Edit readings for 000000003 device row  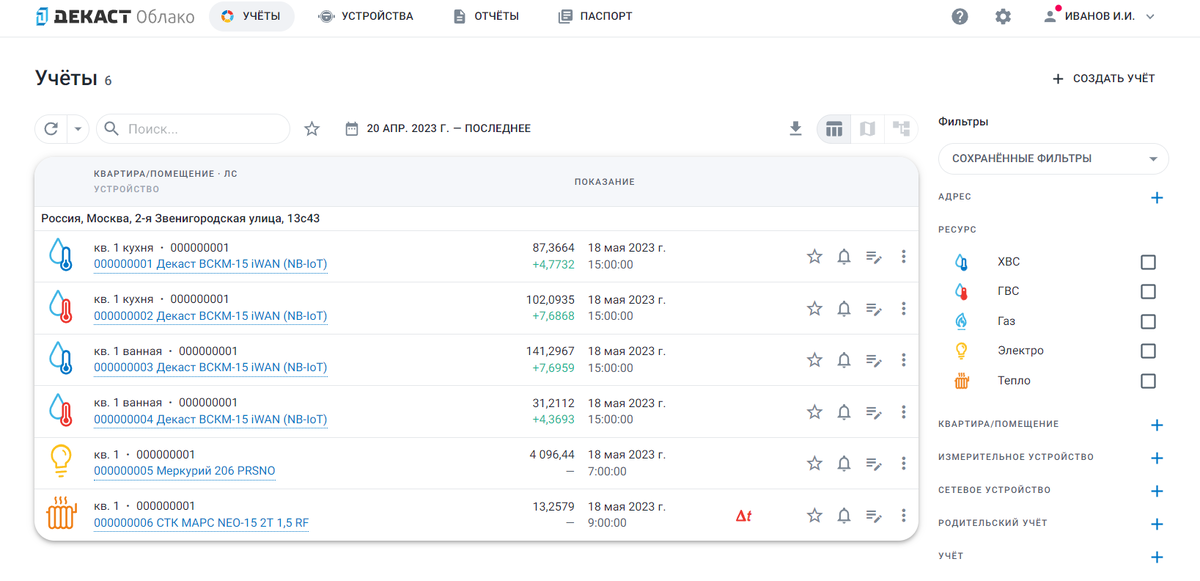pyautogui.click(x=874, y=360)
